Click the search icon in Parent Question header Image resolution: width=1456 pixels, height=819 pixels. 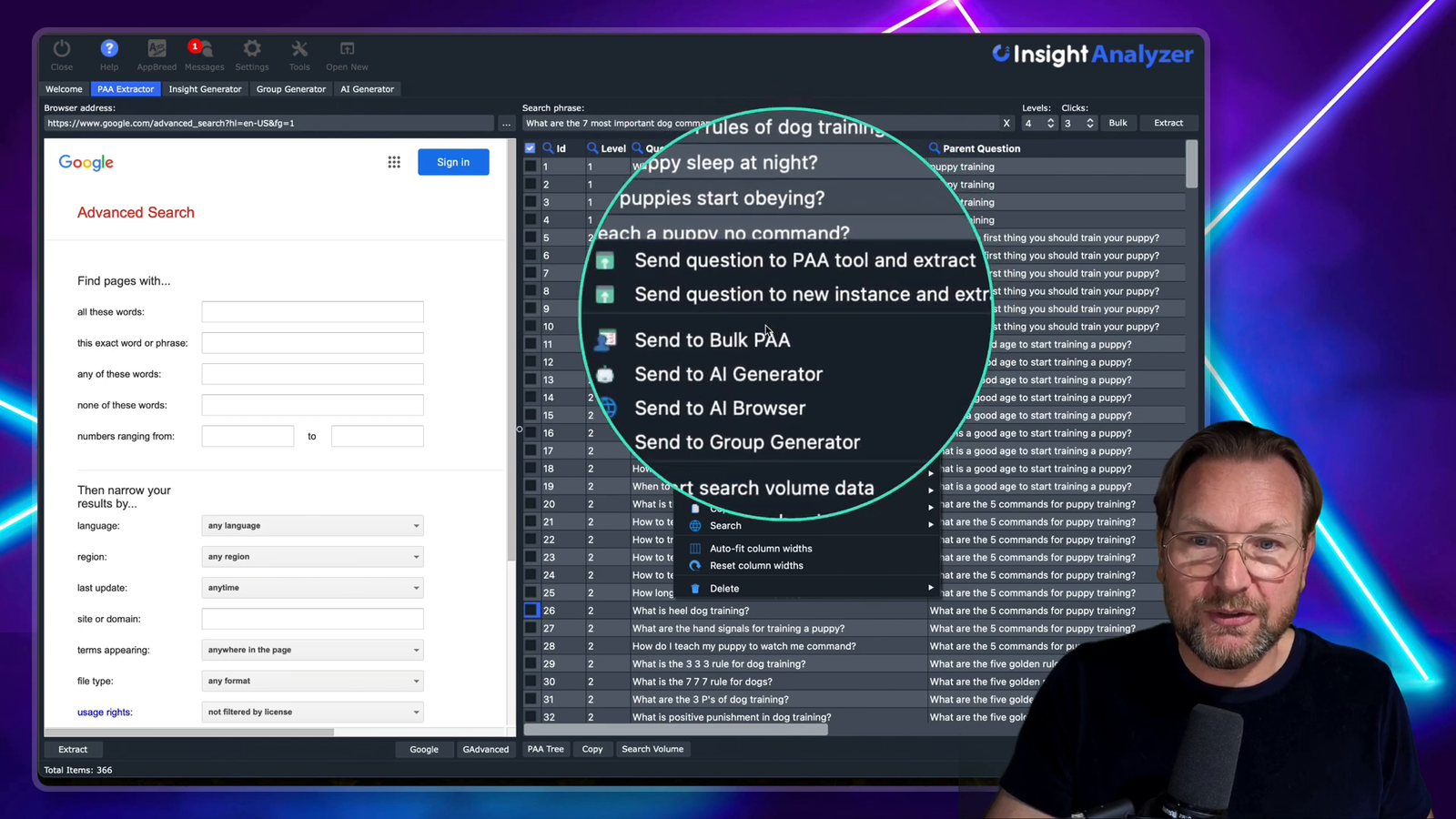tap(935, 148)
